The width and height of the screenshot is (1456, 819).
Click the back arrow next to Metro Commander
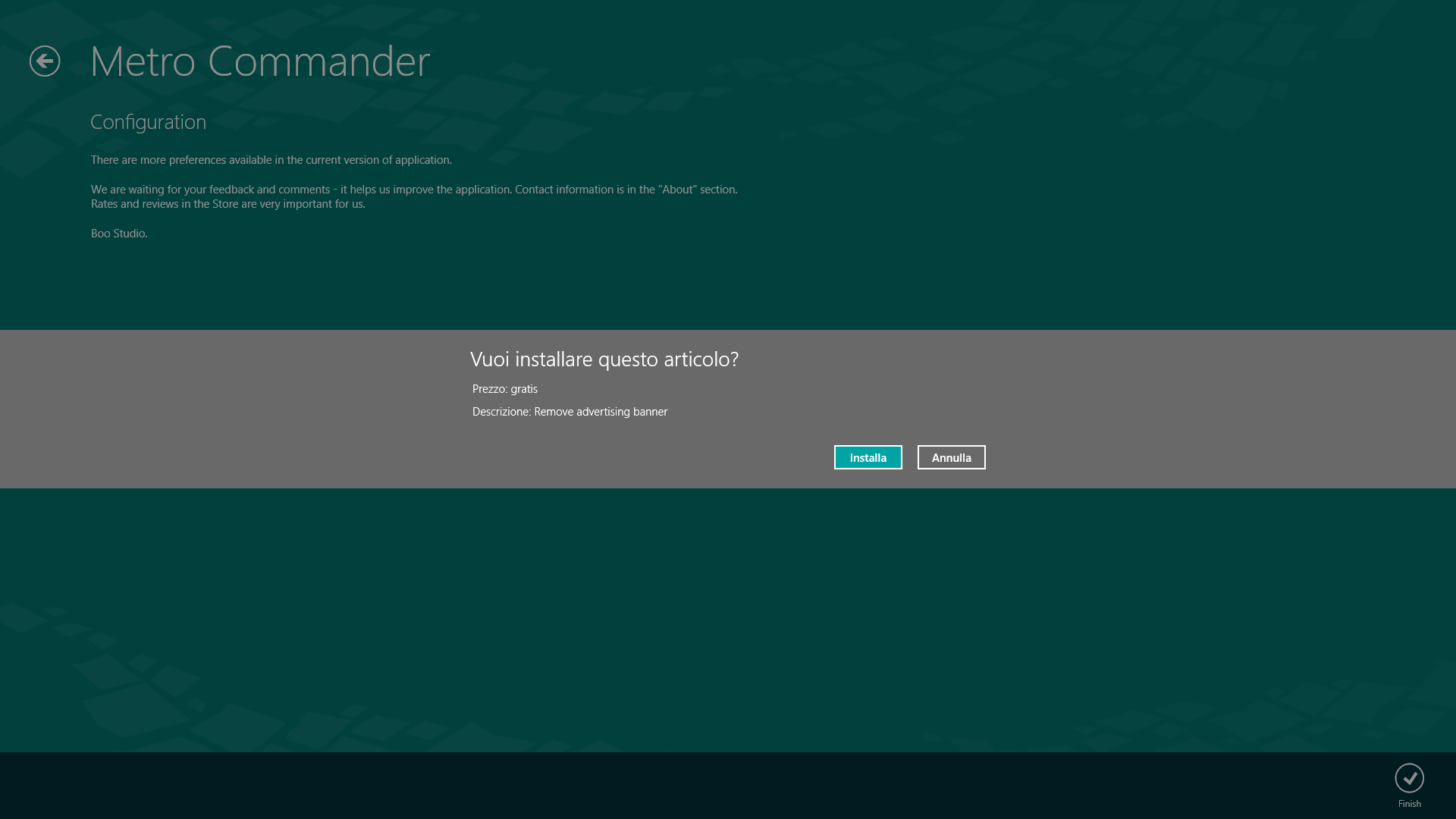click(45, 61)
